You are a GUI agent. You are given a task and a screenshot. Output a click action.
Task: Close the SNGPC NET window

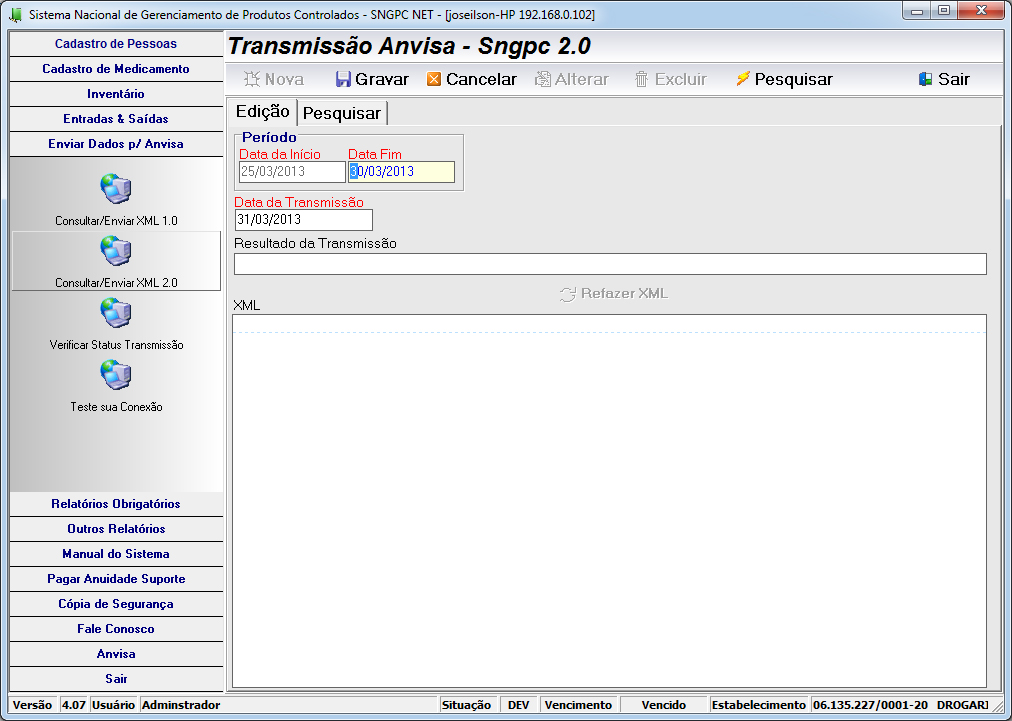[981, 11]
